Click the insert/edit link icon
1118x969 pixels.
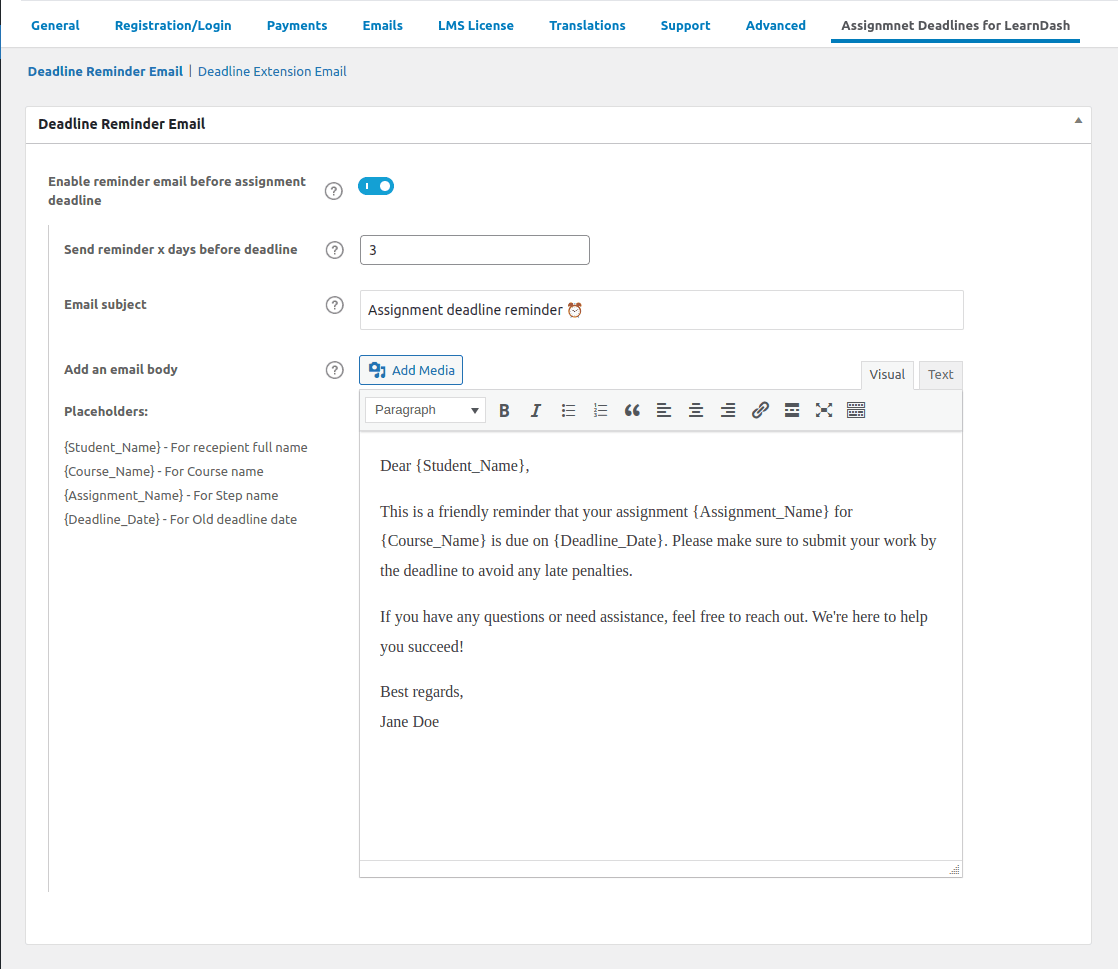click(760, 410)
